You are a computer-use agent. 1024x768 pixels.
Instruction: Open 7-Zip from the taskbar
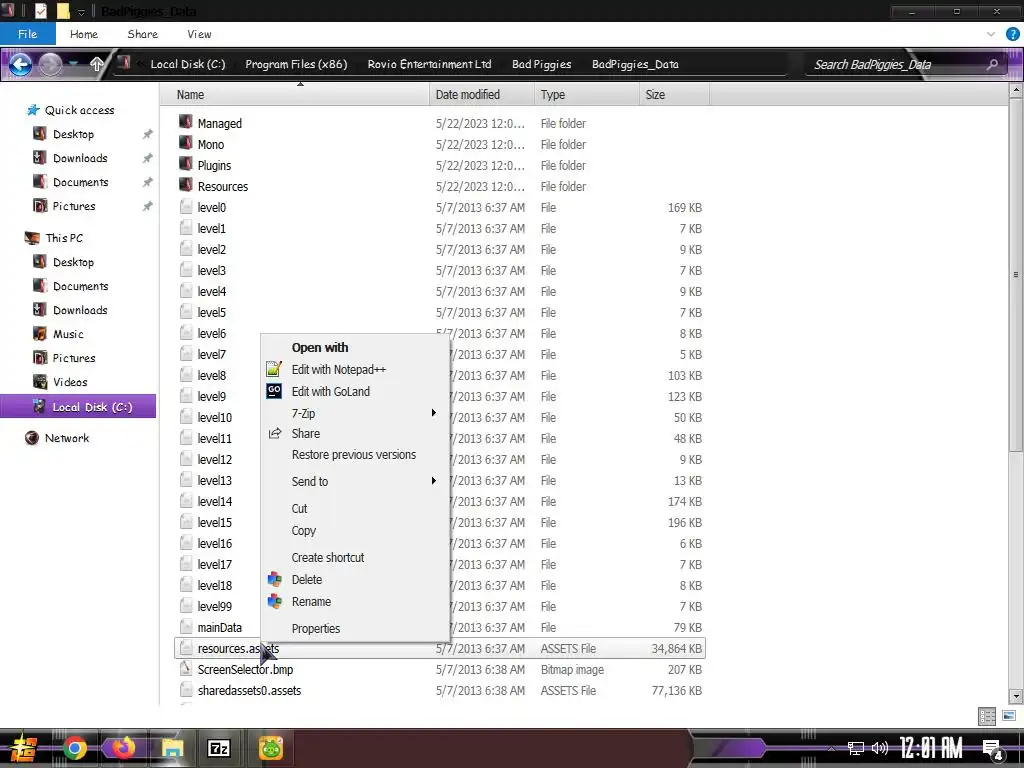[219, 748]
